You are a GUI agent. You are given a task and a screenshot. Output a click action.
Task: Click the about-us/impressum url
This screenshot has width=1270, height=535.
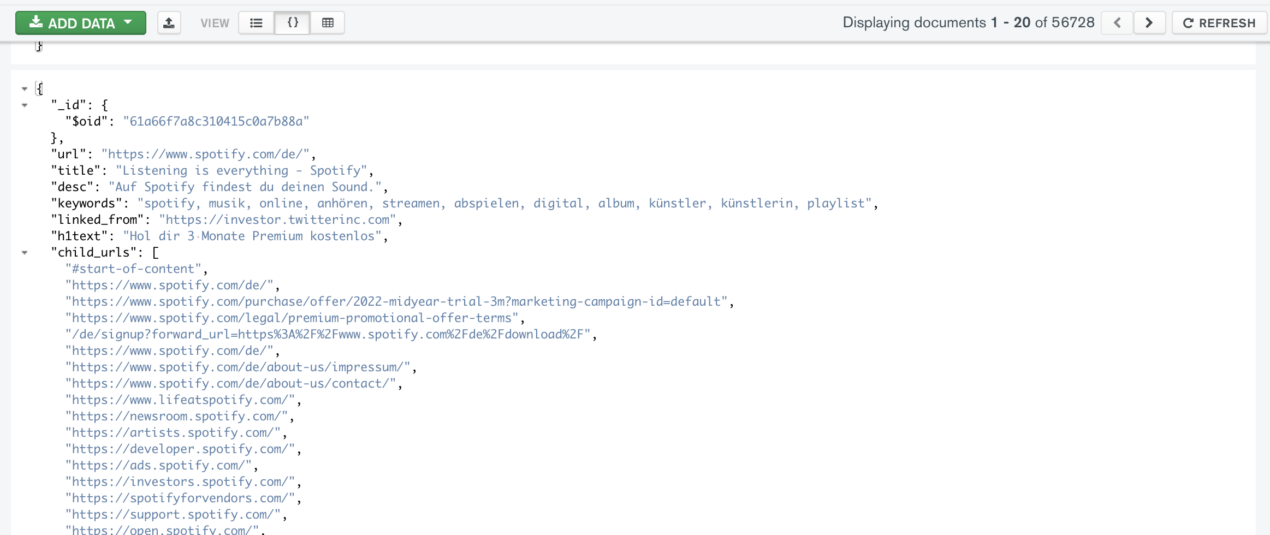point(240,368)
